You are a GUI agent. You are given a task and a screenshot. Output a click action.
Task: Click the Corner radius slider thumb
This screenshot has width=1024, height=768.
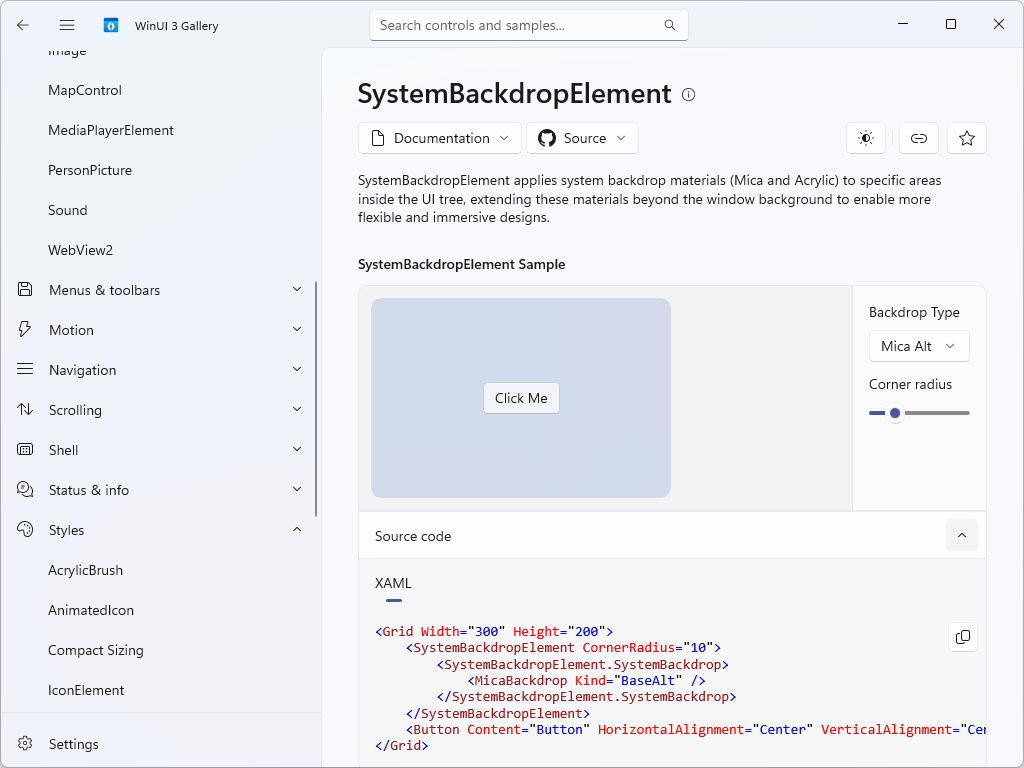pyautogui.click(x=895, y=413)
